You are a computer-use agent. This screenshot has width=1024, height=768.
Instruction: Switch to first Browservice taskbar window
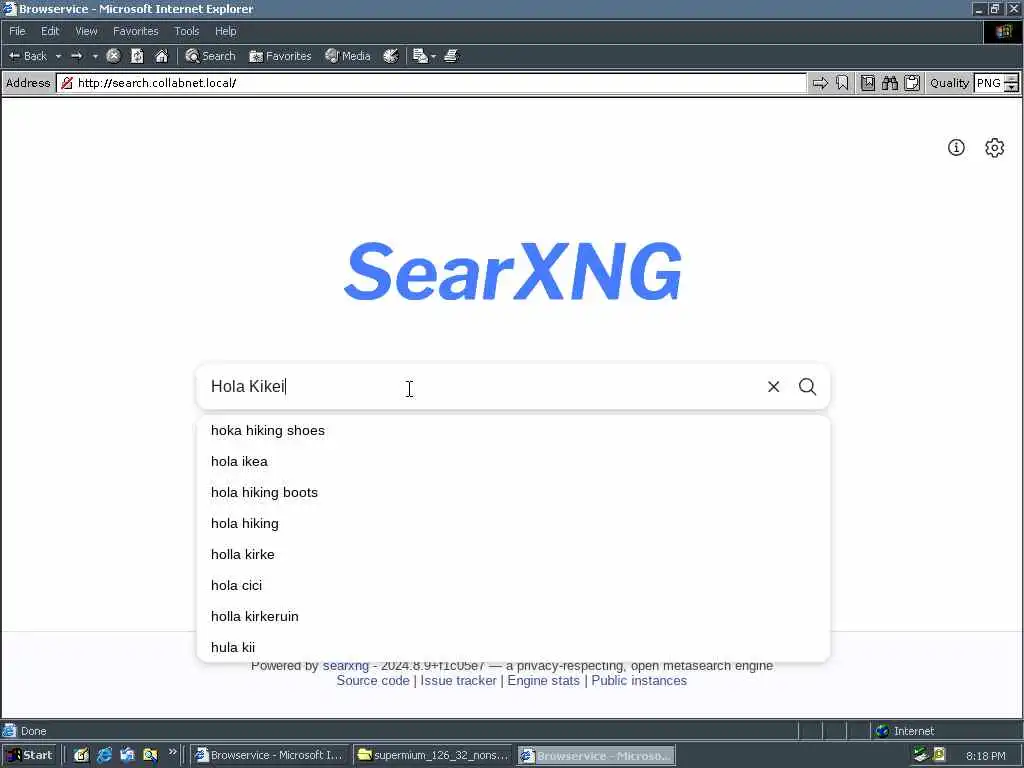270,755
